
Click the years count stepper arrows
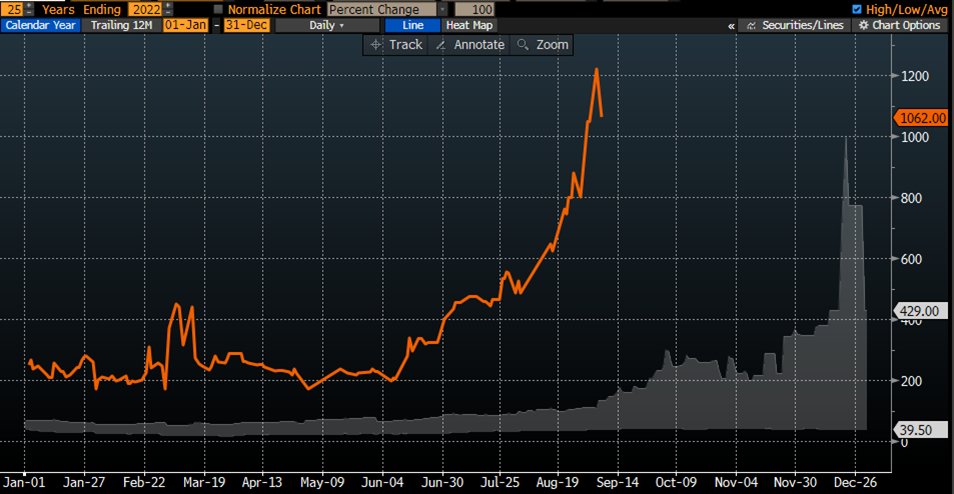click(x=30, y=8)
